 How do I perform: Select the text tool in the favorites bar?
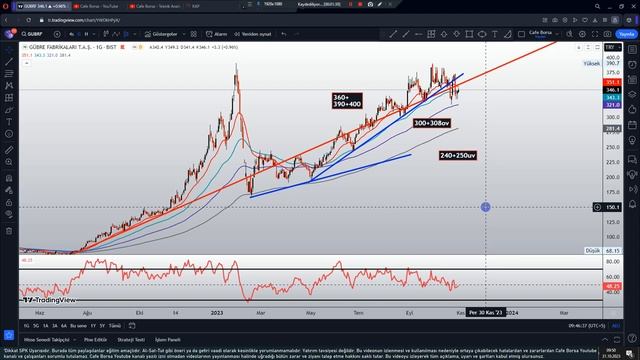pos(495,34)
